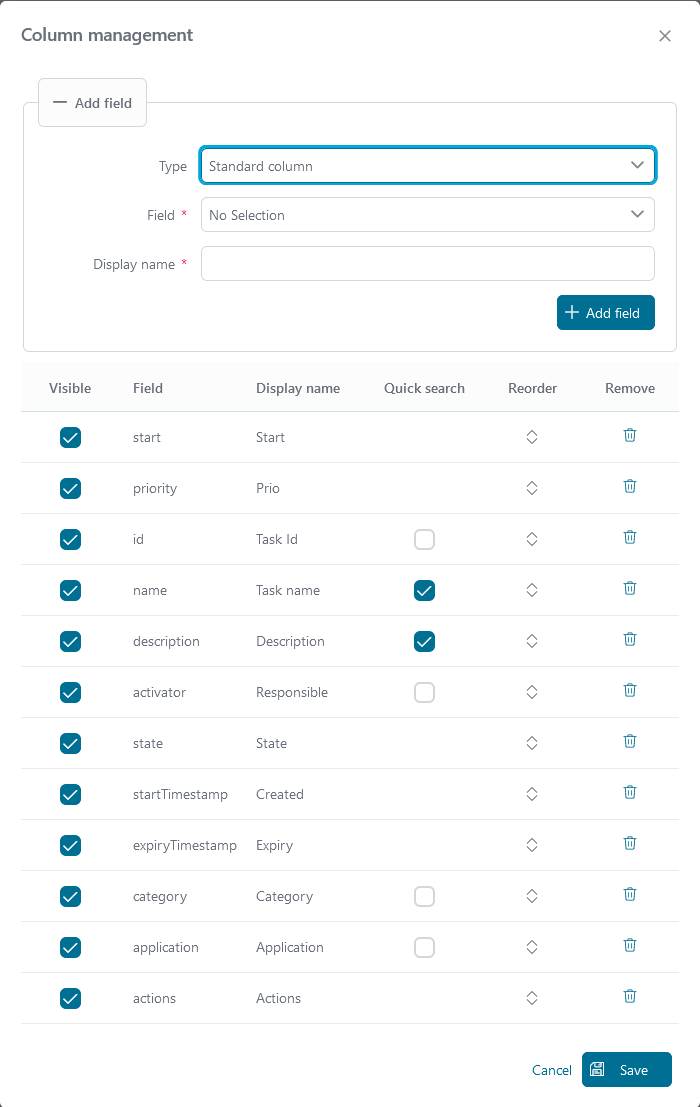The height and width of the screenshot is (1107, 700).
Task: Click the Visible column header
Action: [x=70, y=388]
